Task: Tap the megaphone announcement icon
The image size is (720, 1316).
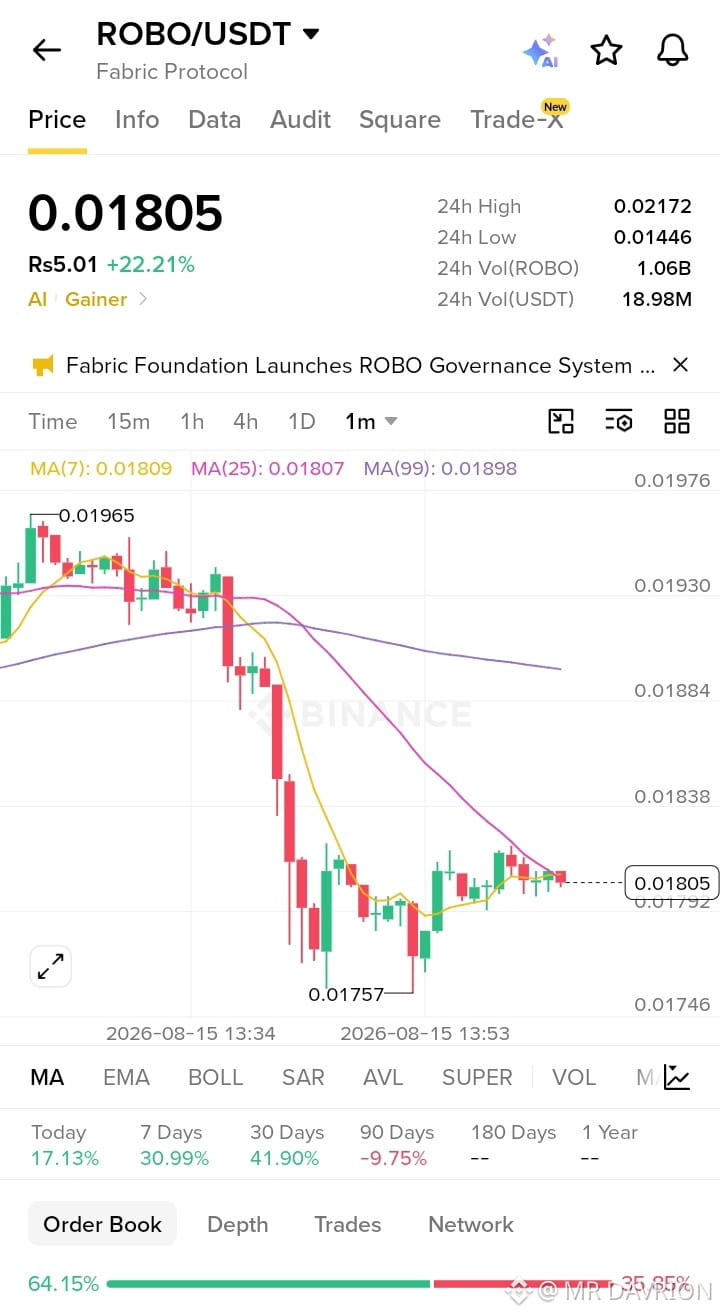Action: [x=43, y=366]
